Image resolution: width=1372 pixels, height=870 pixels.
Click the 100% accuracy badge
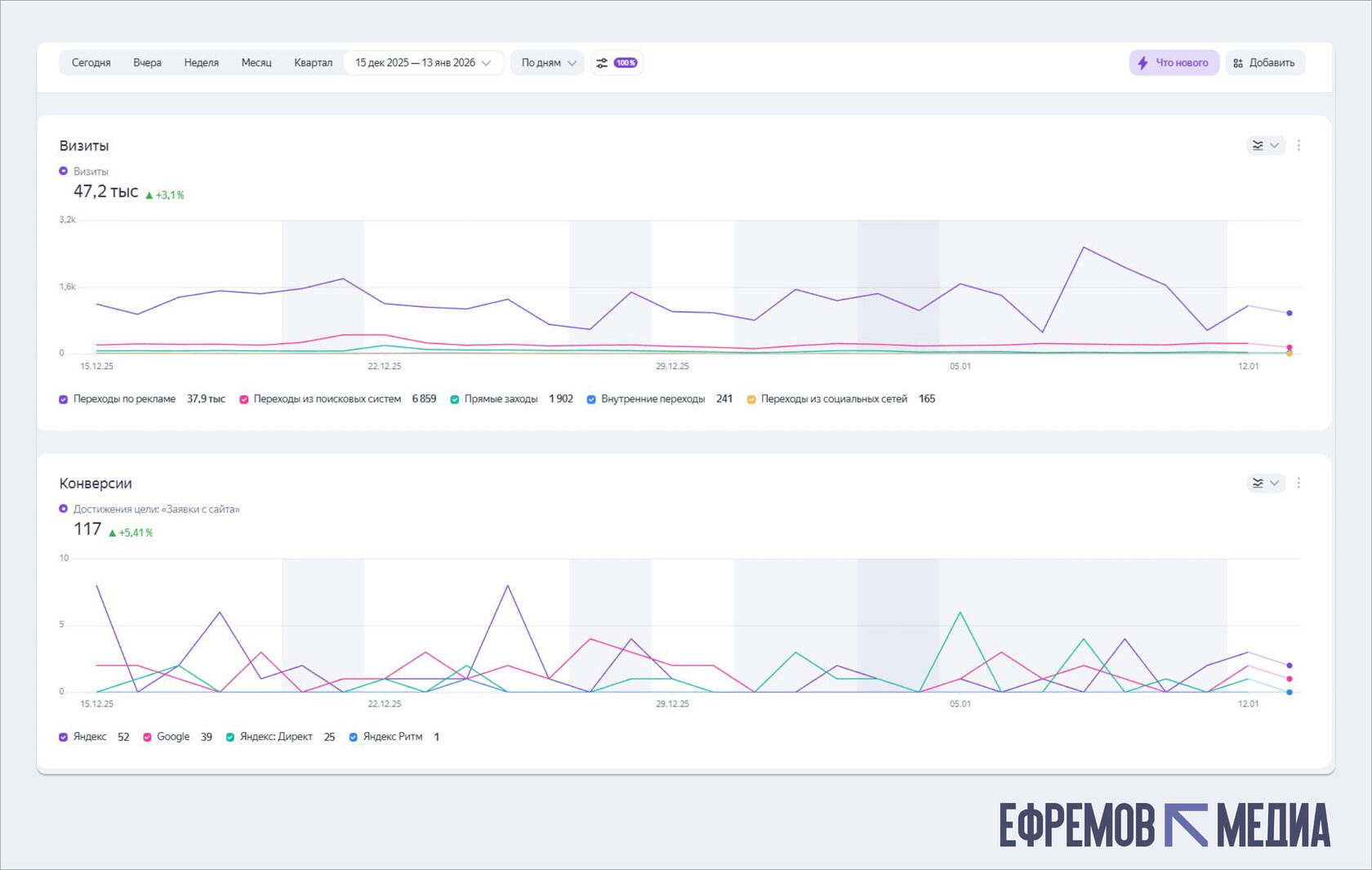626,63
